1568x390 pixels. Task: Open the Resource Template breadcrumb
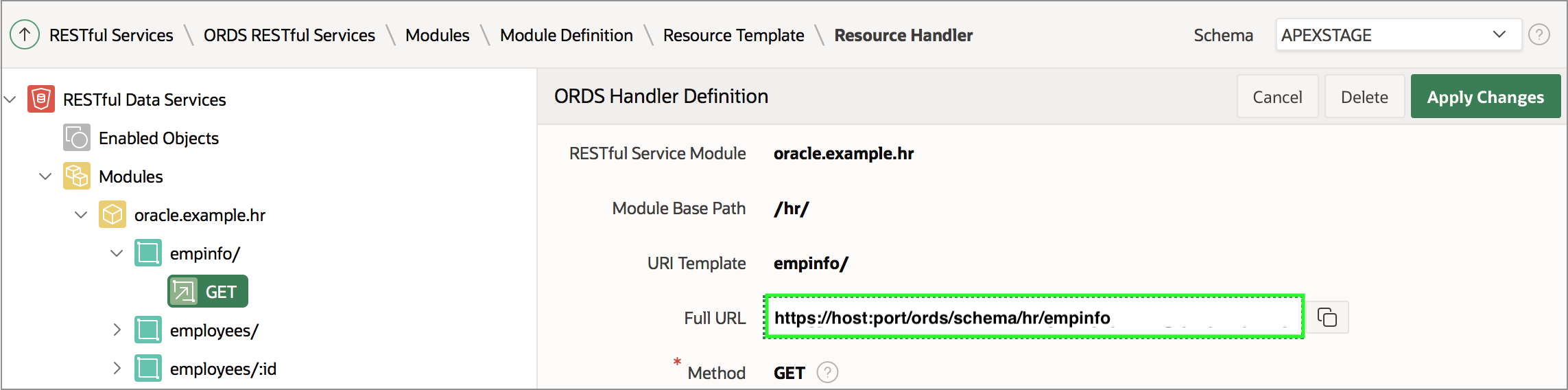click(733, 35)
